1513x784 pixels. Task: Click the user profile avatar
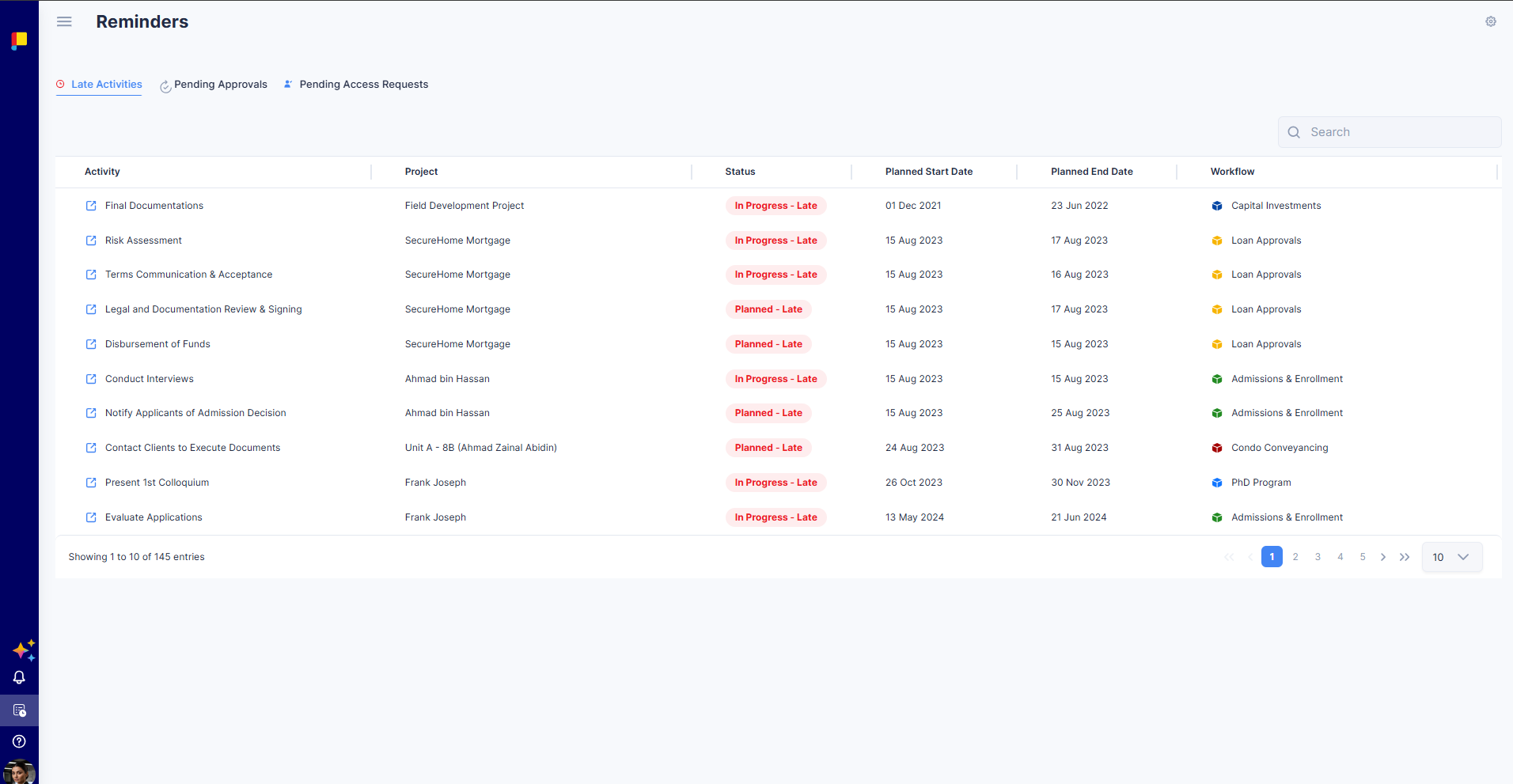19,772
